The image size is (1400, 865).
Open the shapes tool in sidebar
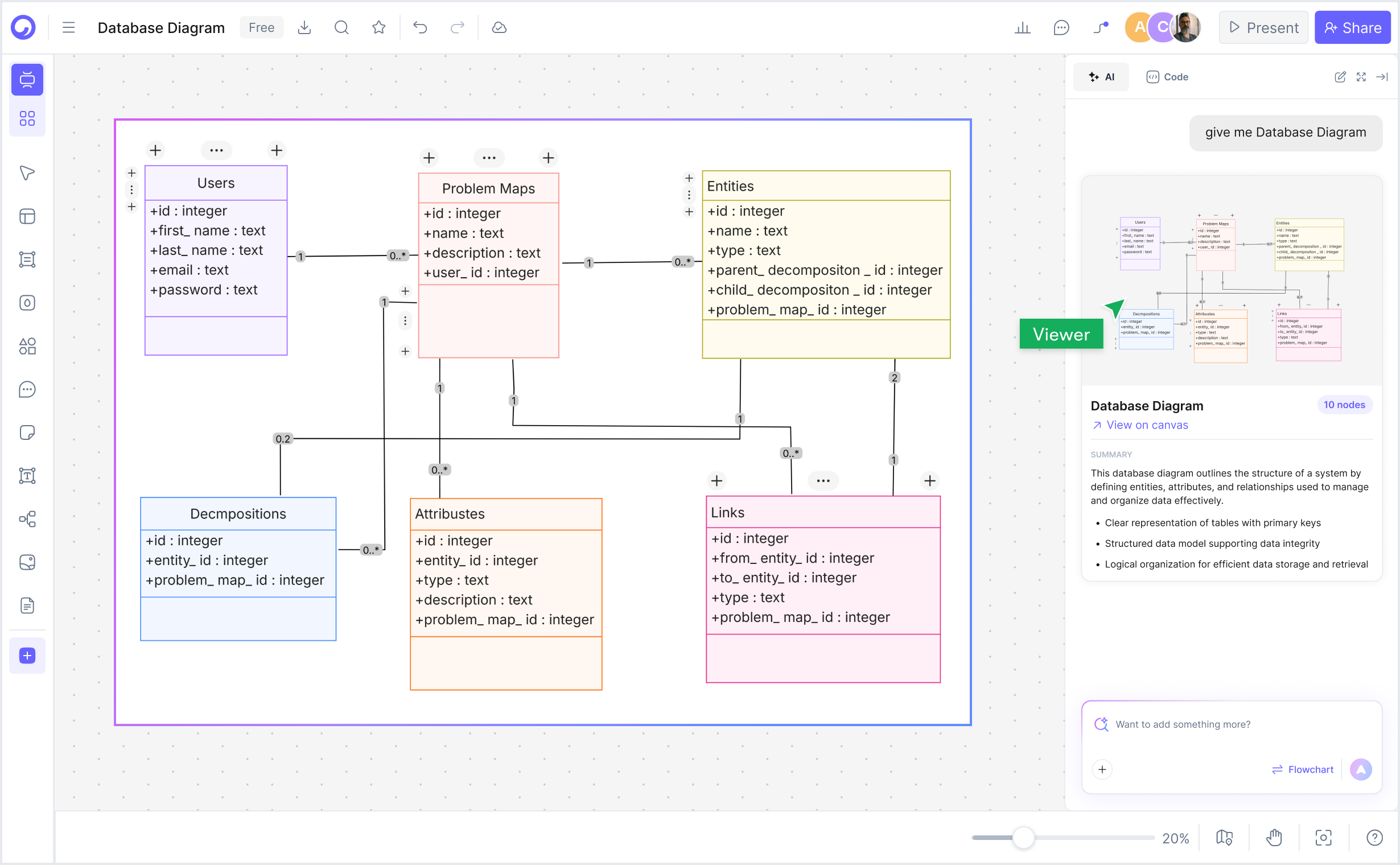click(x=27, y=346)
